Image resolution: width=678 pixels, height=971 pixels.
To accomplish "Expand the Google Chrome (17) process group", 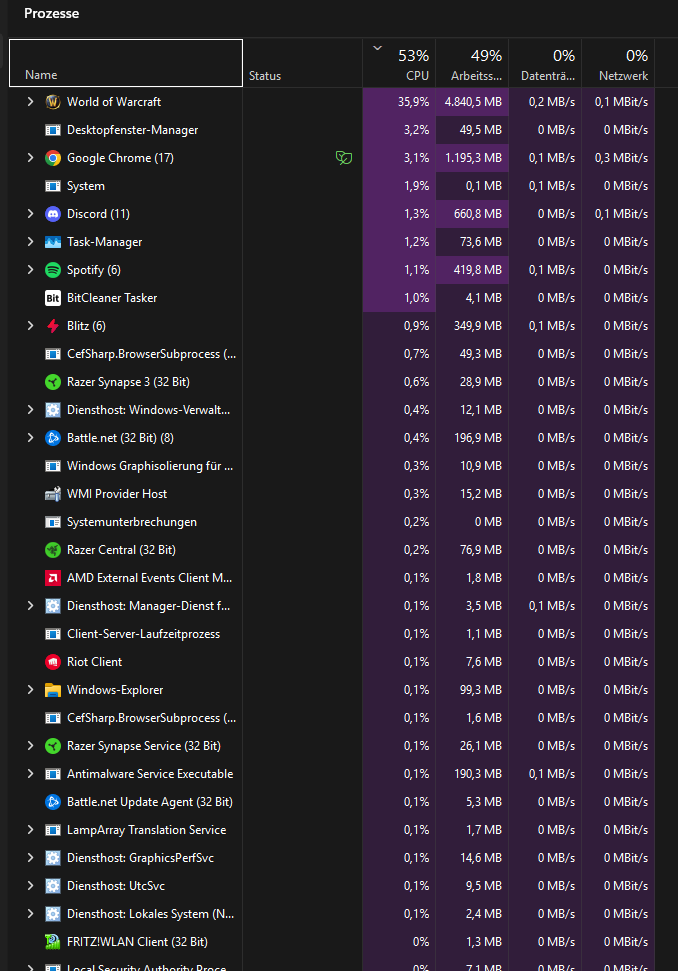I will 30,158.
